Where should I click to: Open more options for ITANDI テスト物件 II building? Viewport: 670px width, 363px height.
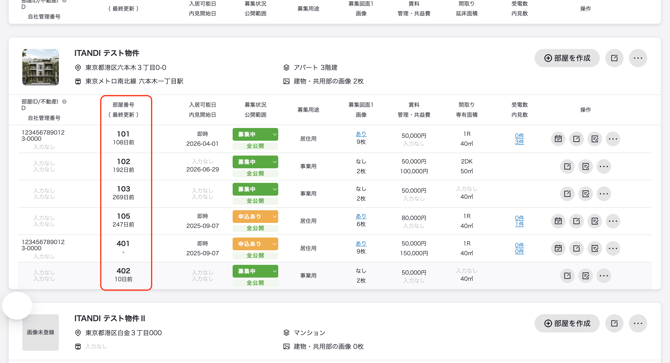(x=638, y=323)
